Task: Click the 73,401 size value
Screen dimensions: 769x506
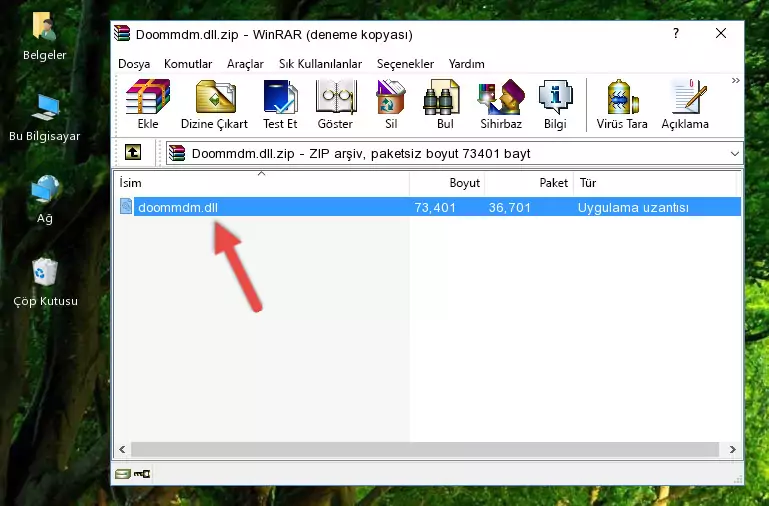Action: (x=435, y=207)
